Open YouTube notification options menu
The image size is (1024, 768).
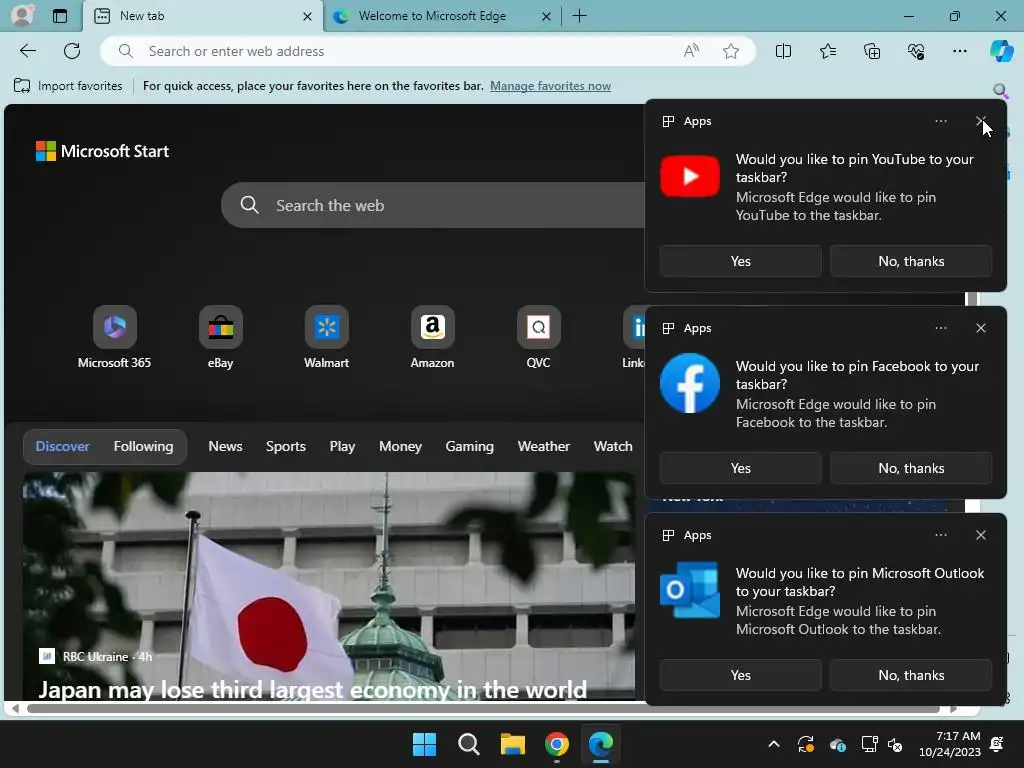pyautogui.click(x=940, y=121)
